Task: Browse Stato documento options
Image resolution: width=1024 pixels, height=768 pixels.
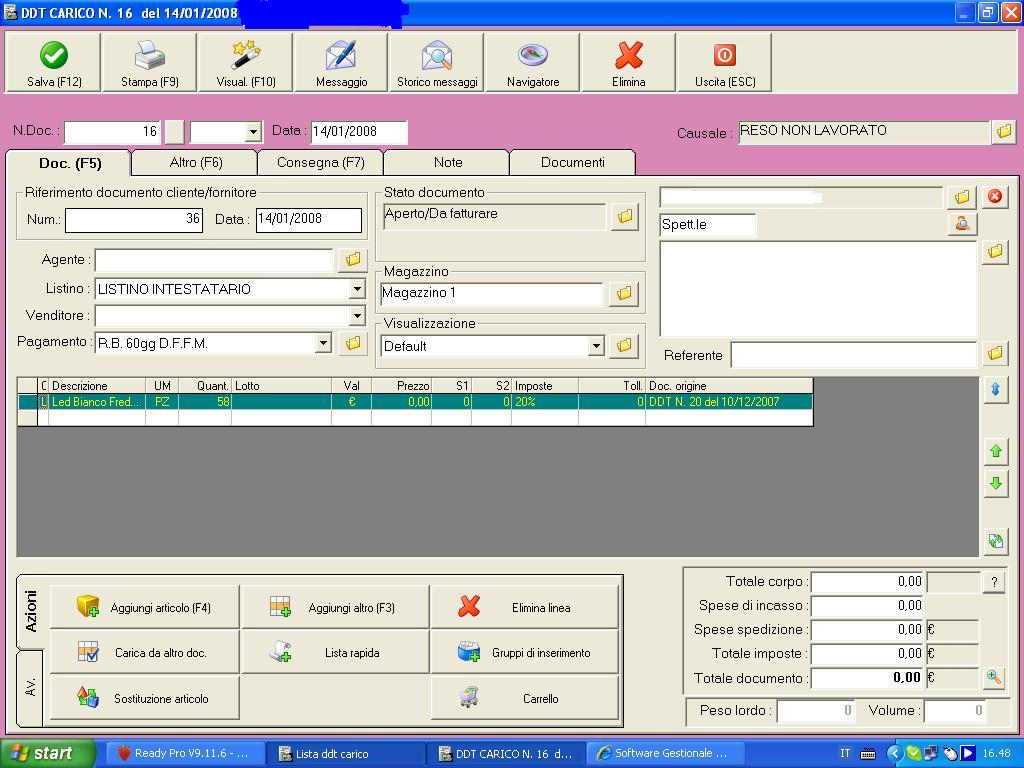Action: [624, 216]
